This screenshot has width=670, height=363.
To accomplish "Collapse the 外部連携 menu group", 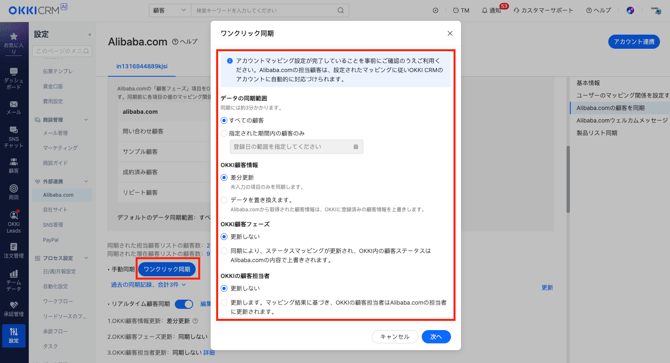I will click(x=86, y=182).
